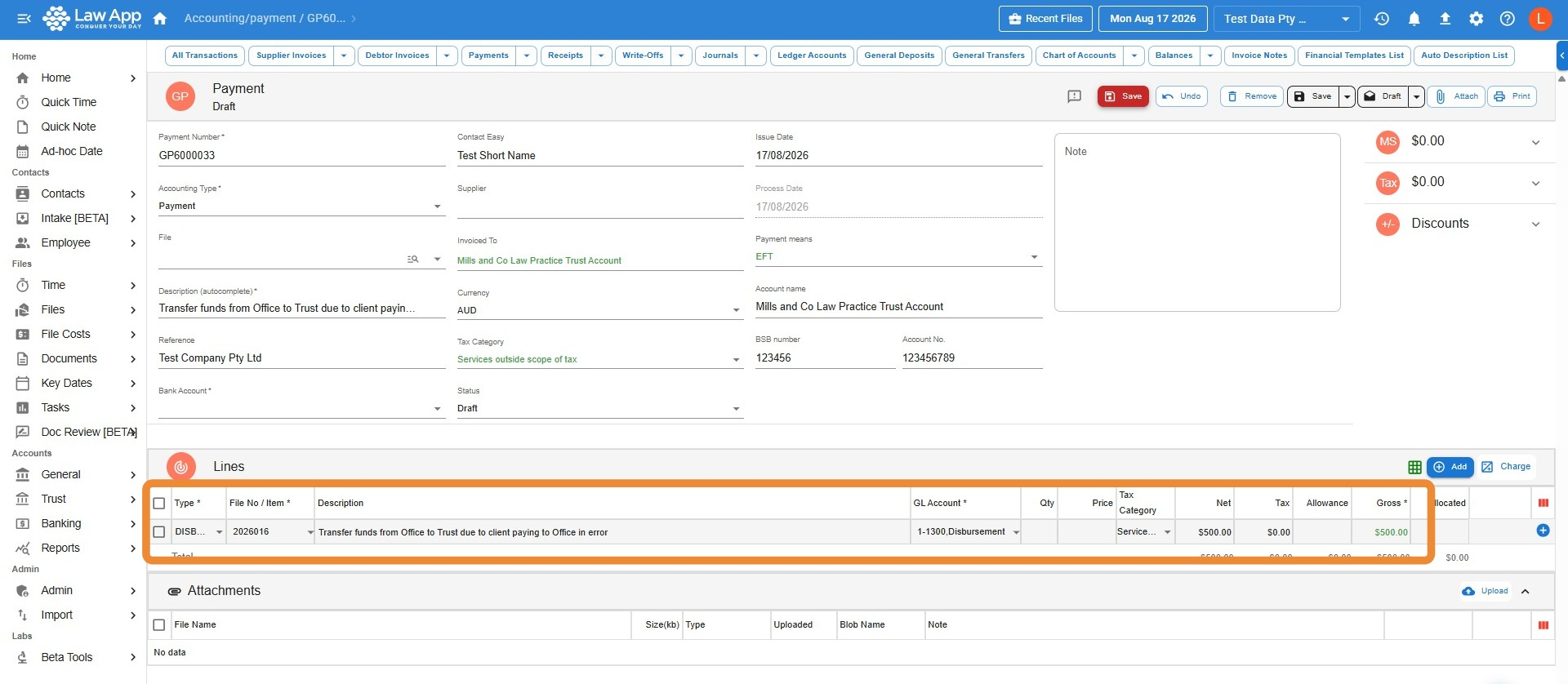Open Status Draft dropdown
This screenshot has width=1568, height=684.
point(736,409)
